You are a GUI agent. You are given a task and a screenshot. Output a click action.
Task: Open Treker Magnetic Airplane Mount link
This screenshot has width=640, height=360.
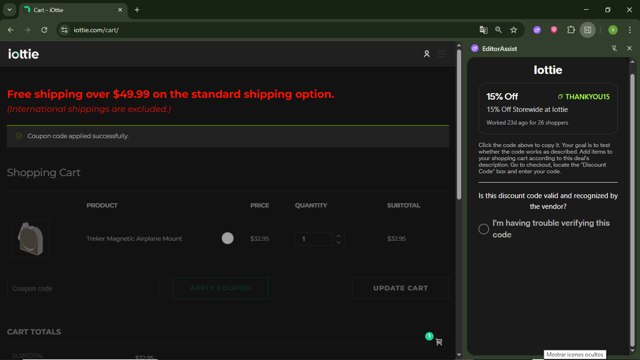click(134, 239)
